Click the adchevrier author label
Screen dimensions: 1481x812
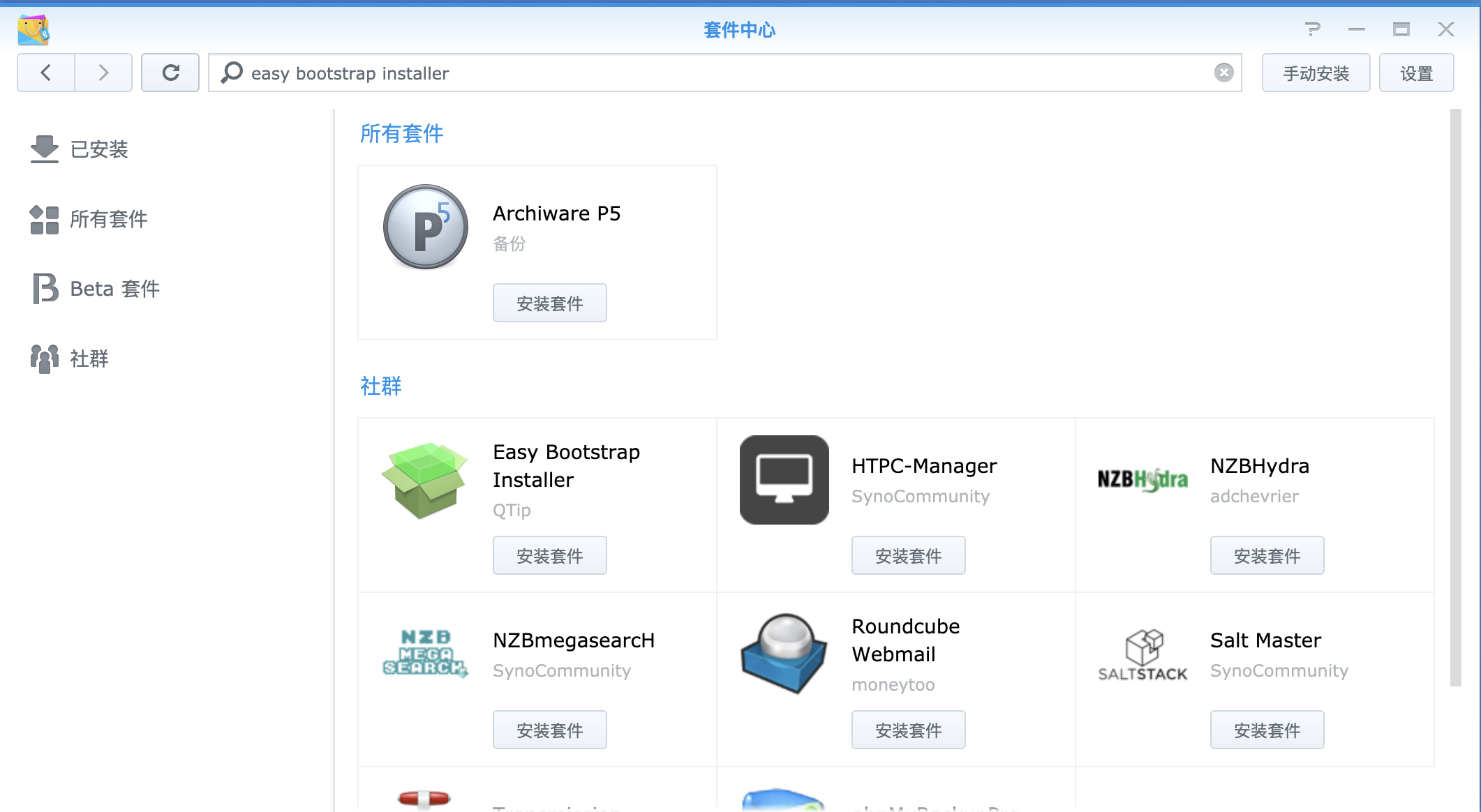click(1254, 497)
